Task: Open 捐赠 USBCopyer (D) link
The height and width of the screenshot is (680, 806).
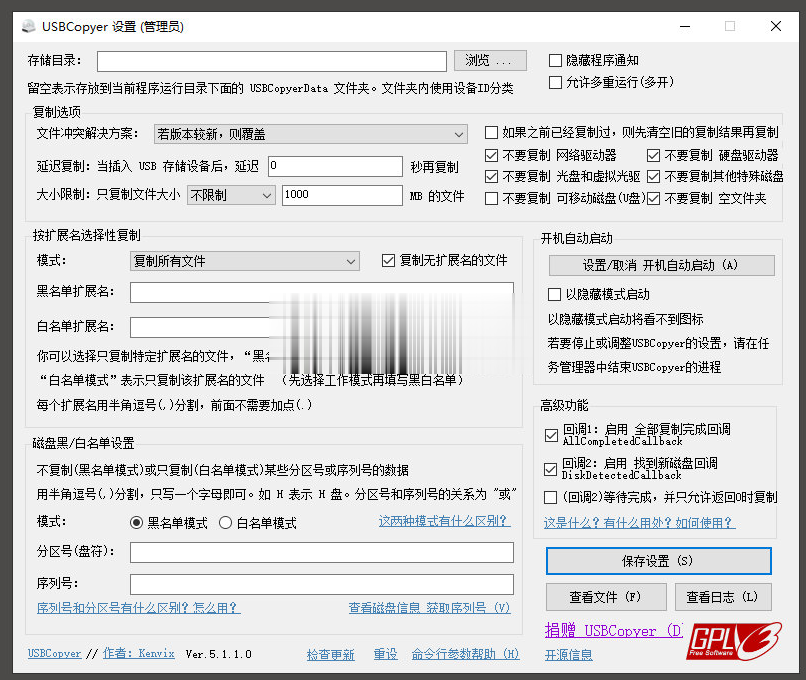Action: click(x=613, y=631)
